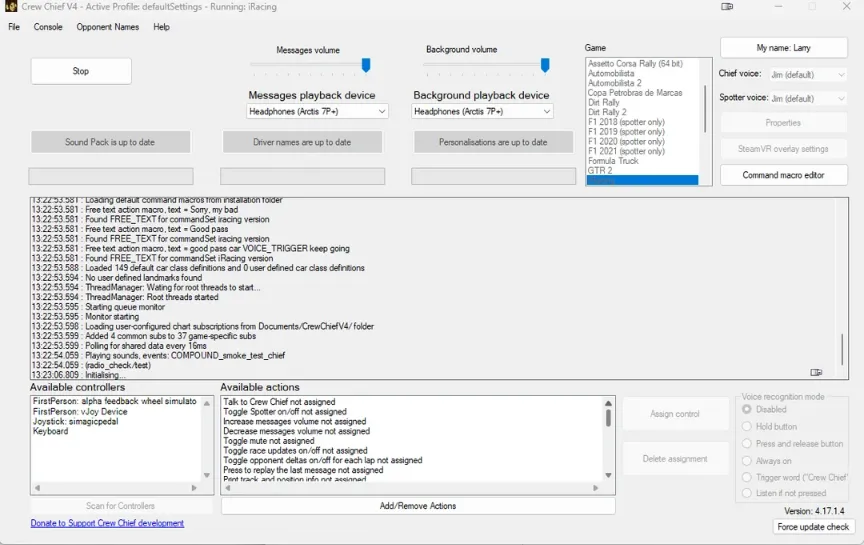
Task: Click the console log scrollbar
Action: click(842, 349)
